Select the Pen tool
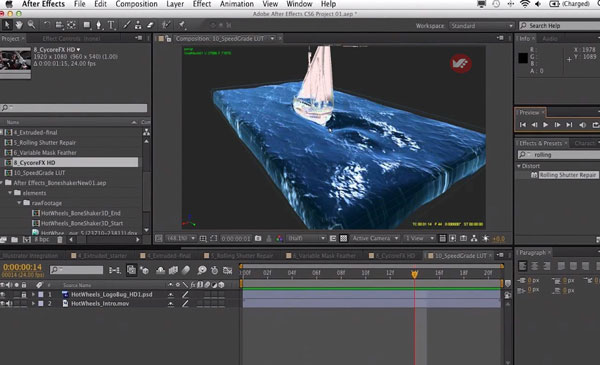 (99, 25)
